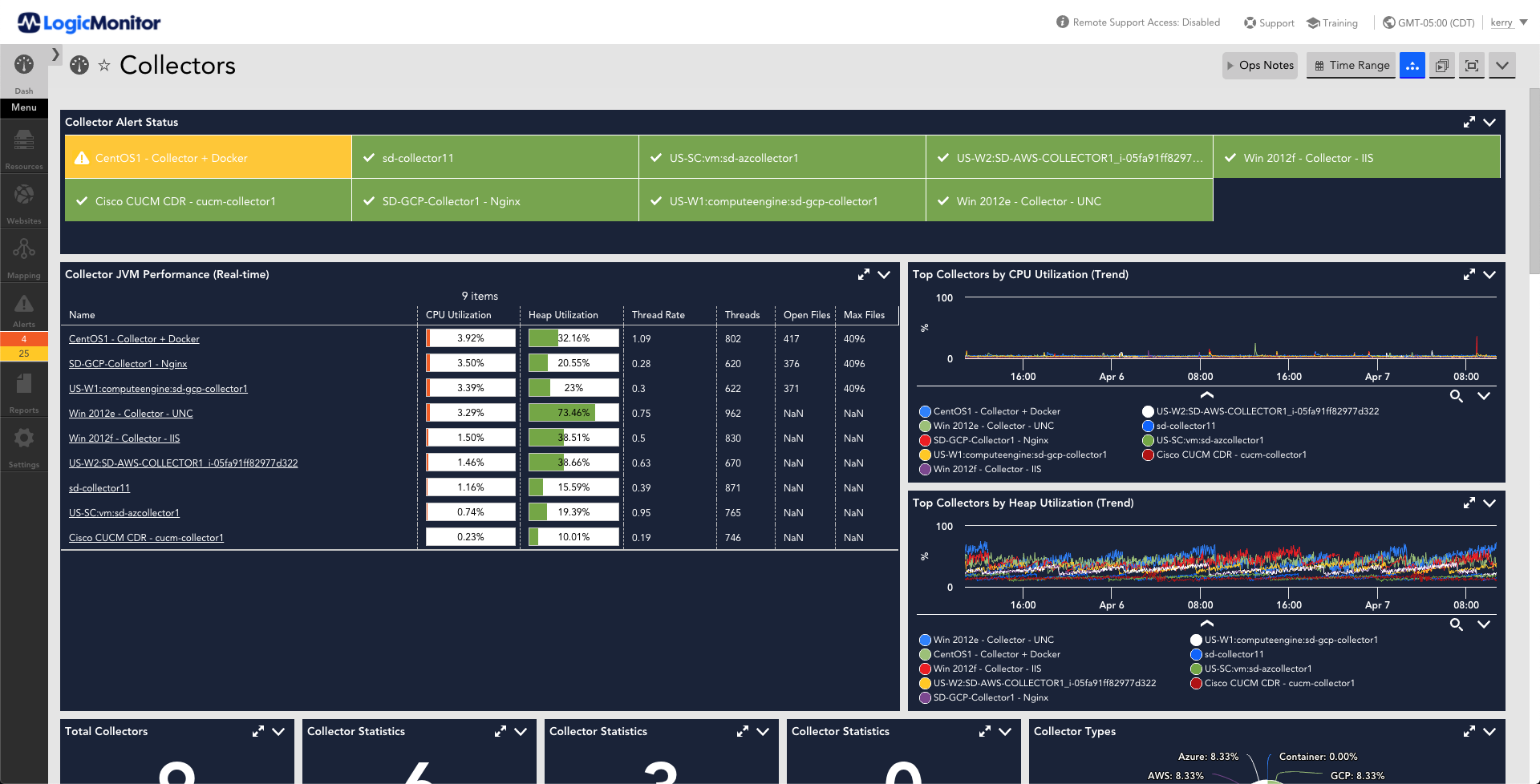This screenshot has width=1540, height=784.
Task: Enter fullscreen mode using the toolbar icon
Action: point(1471,65)
